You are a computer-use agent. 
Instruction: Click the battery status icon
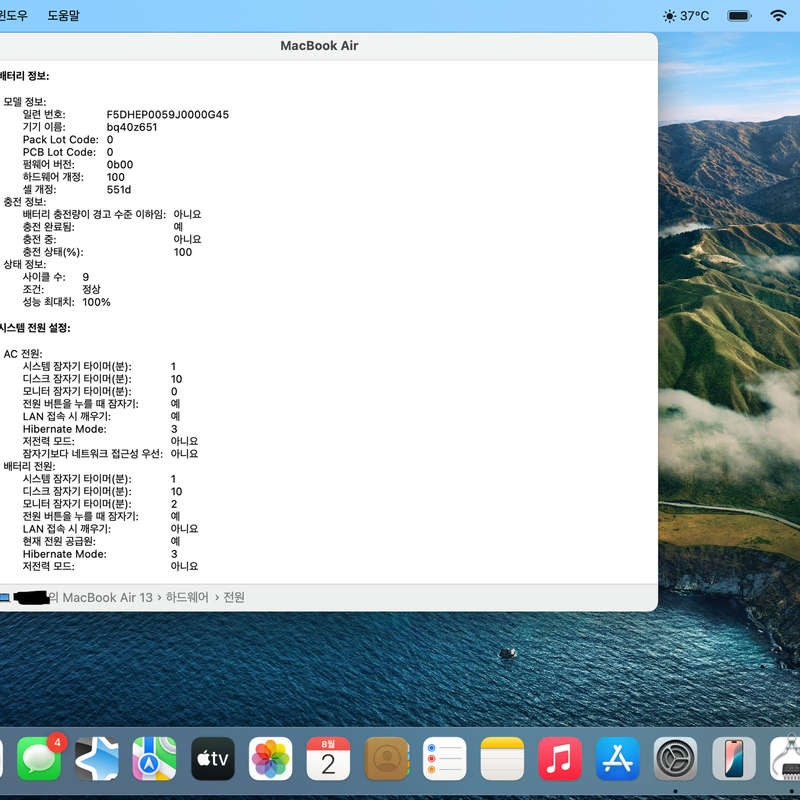739,16
